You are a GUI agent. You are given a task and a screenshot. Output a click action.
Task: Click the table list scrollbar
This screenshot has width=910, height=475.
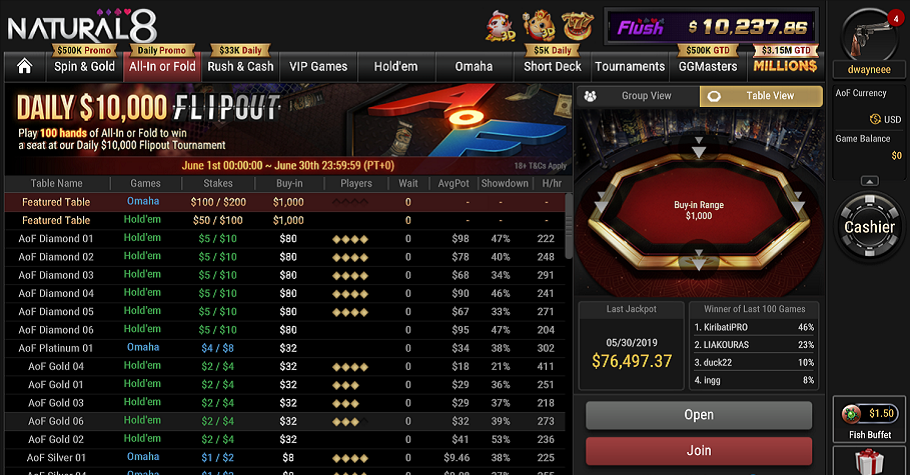click(x=569, y=226)
